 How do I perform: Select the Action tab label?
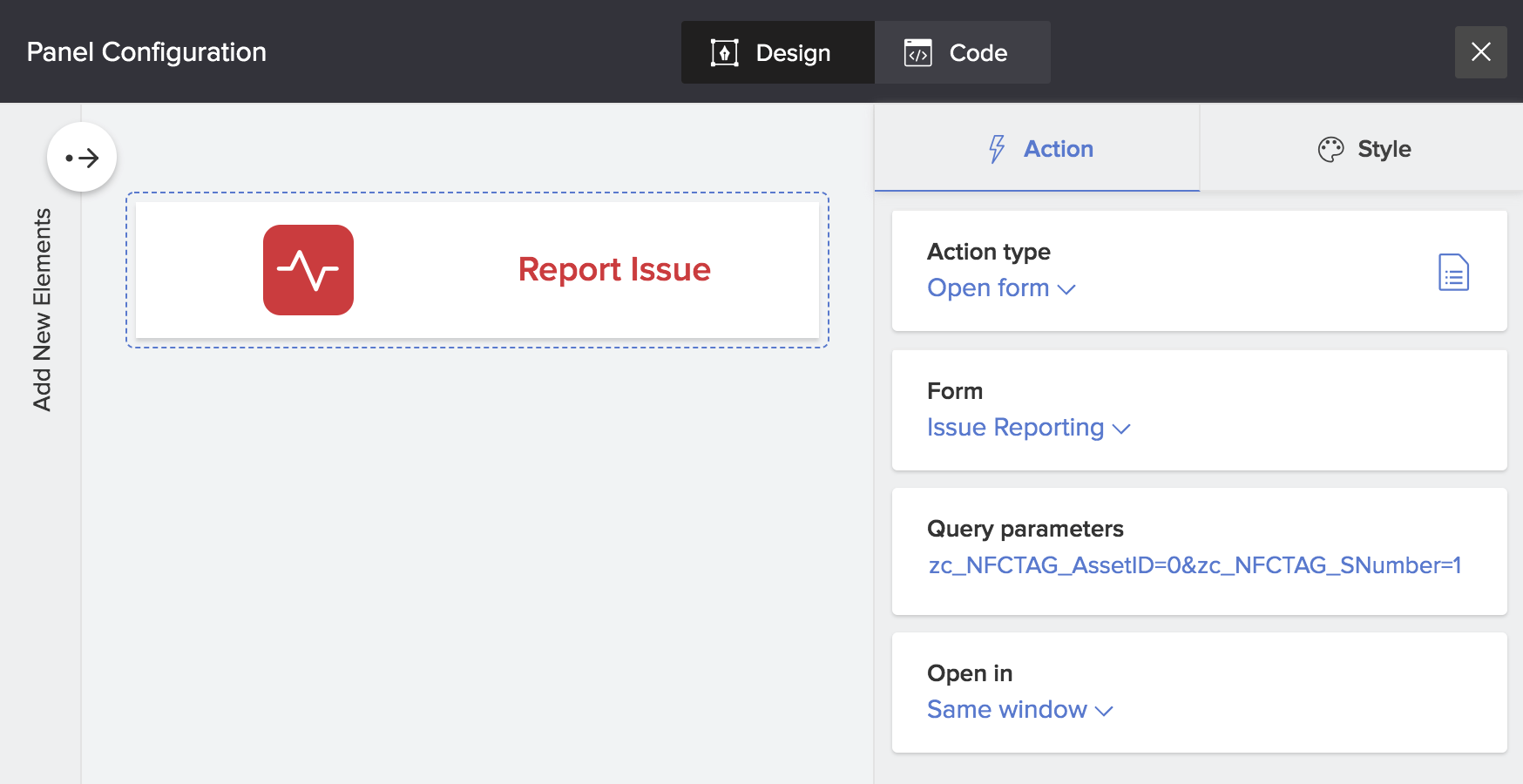coord(1058,149)
